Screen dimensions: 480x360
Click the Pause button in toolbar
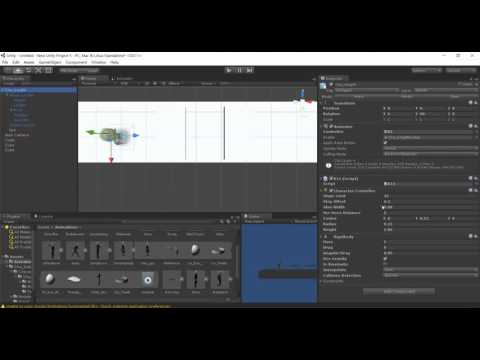[x=239, y=70]
